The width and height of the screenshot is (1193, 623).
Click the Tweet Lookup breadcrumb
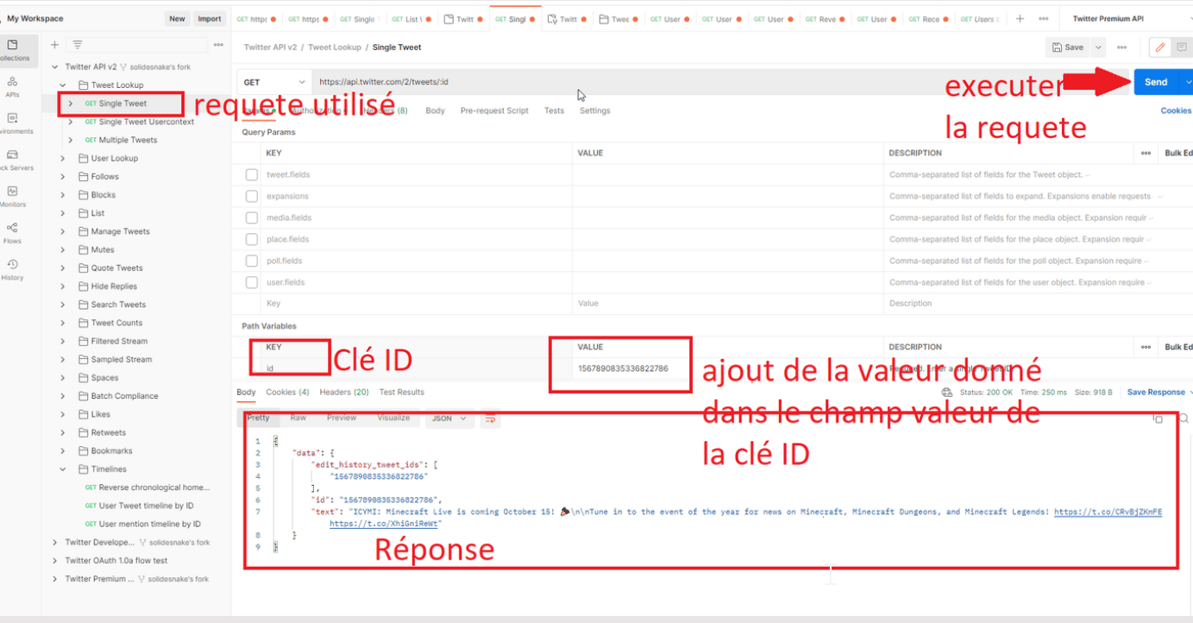pos(334,47)
